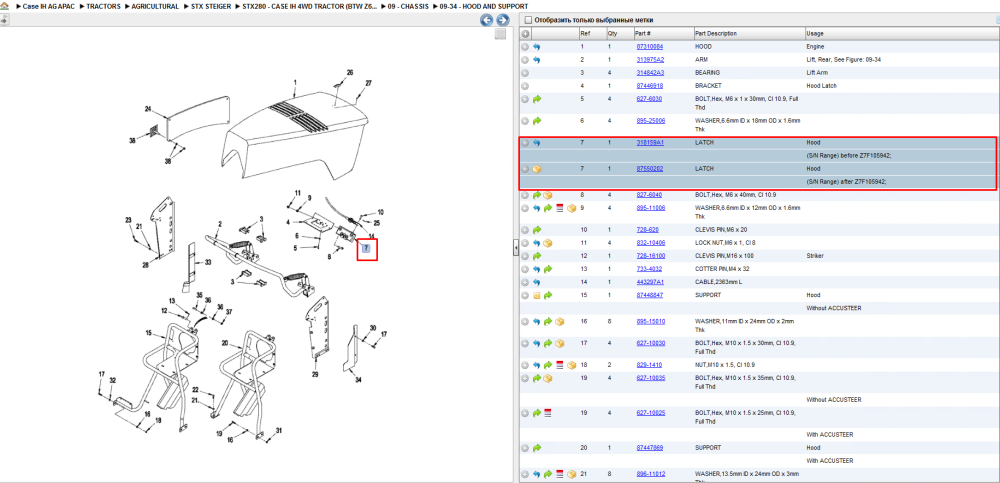Click green forward arrow for part 895-25006
Image resolution: width=1000 pixels, height=483 pixels.
536,121
